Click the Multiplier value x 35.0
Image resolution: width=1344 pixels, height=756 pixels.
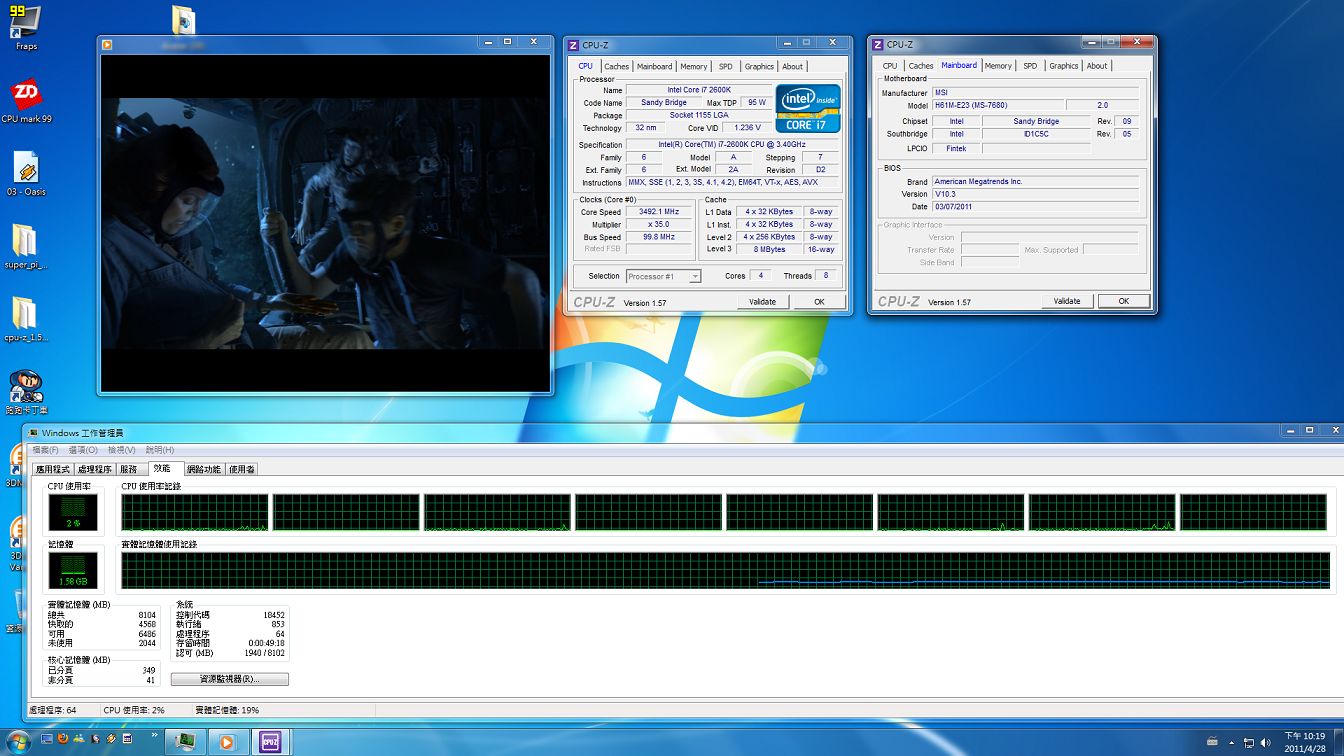(x=659, y=224)
